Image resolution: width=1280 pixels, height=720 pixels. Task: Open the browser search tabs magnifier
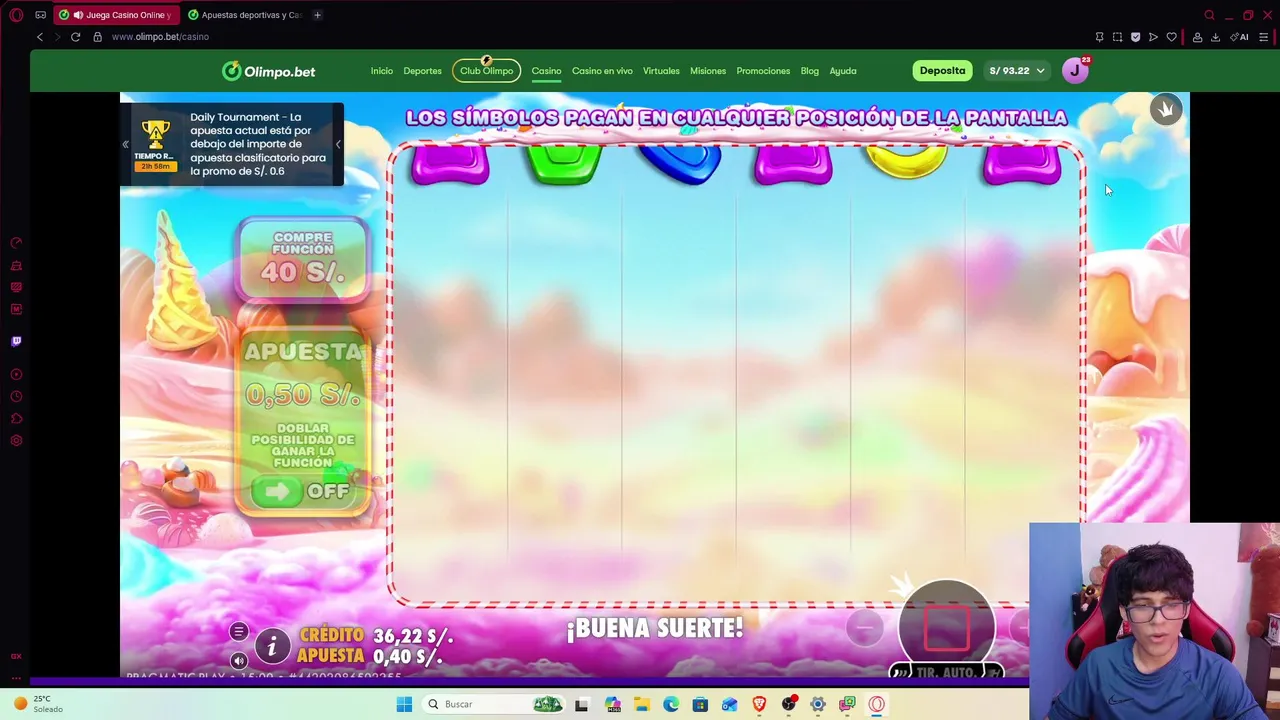point(1209,15)
